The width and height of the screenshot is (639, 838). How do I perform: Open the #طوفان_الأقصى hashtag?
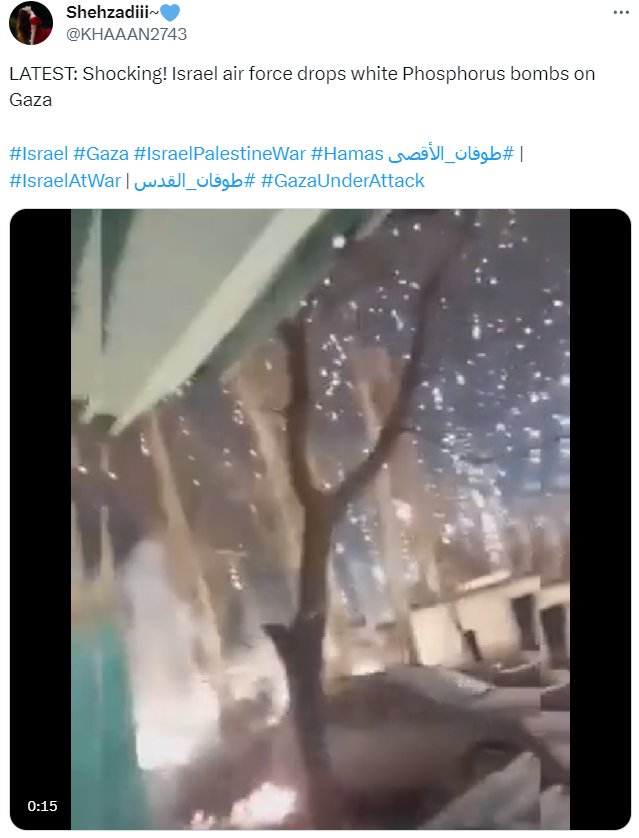[x=451, y=154]
